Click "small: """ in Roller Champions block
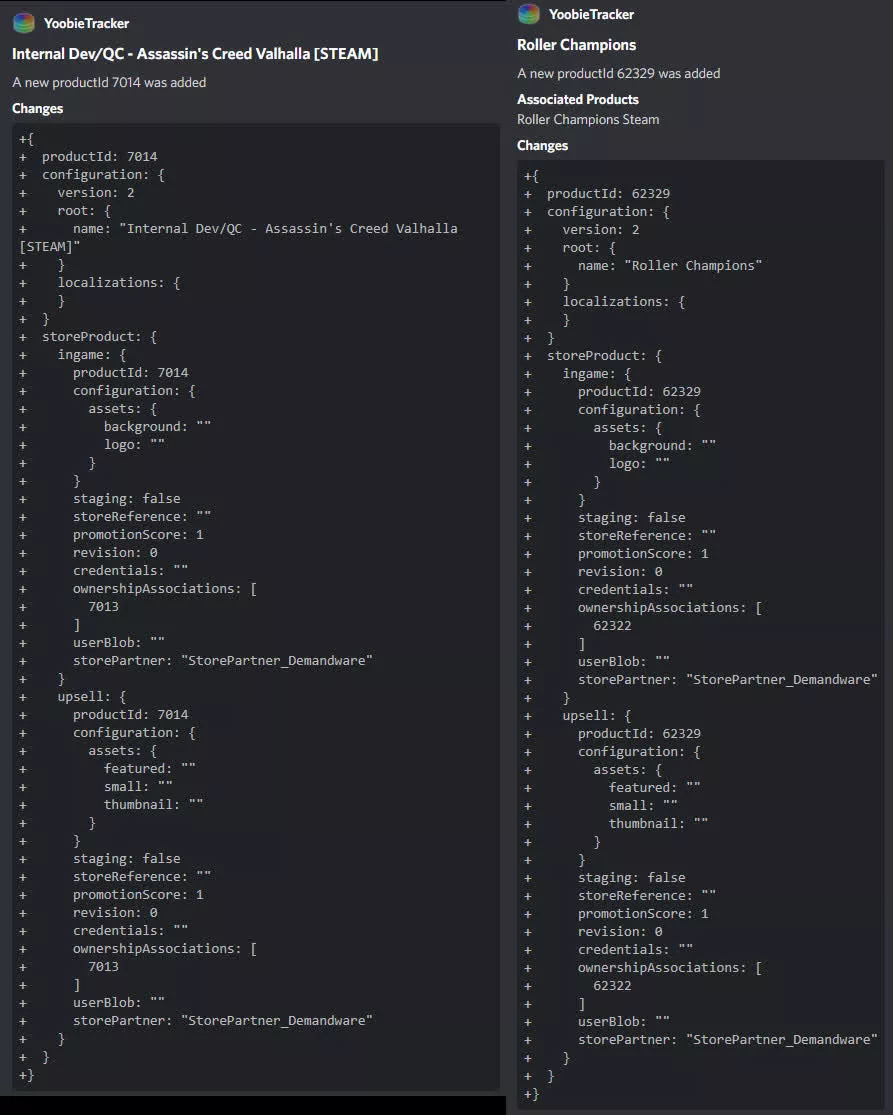This screenshot has height=1115, width=893. (x=643, y=806)
